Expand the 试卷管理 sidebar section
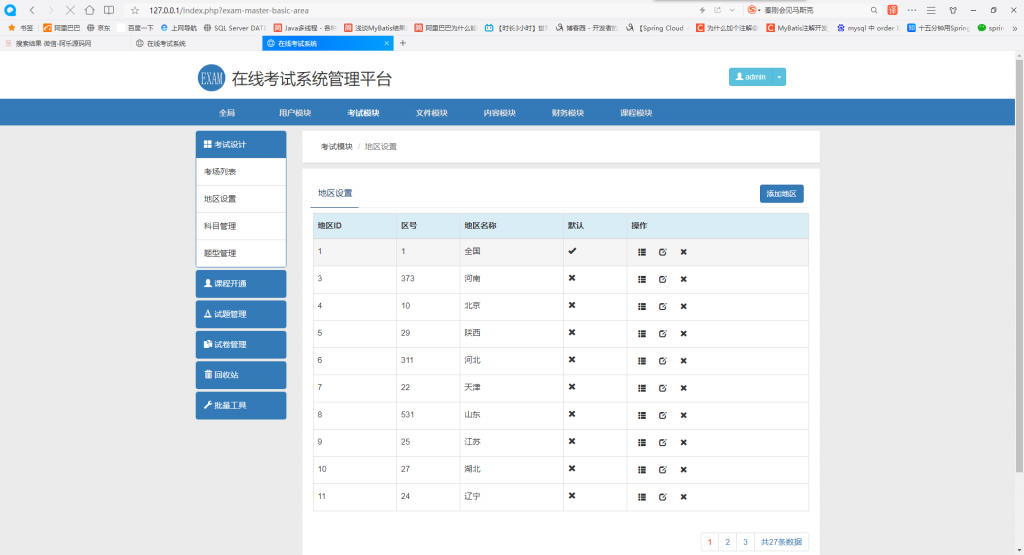Image resolution: width=1024 pixels, height=555 pixels. pyautogui.click(x=241, y=344)
